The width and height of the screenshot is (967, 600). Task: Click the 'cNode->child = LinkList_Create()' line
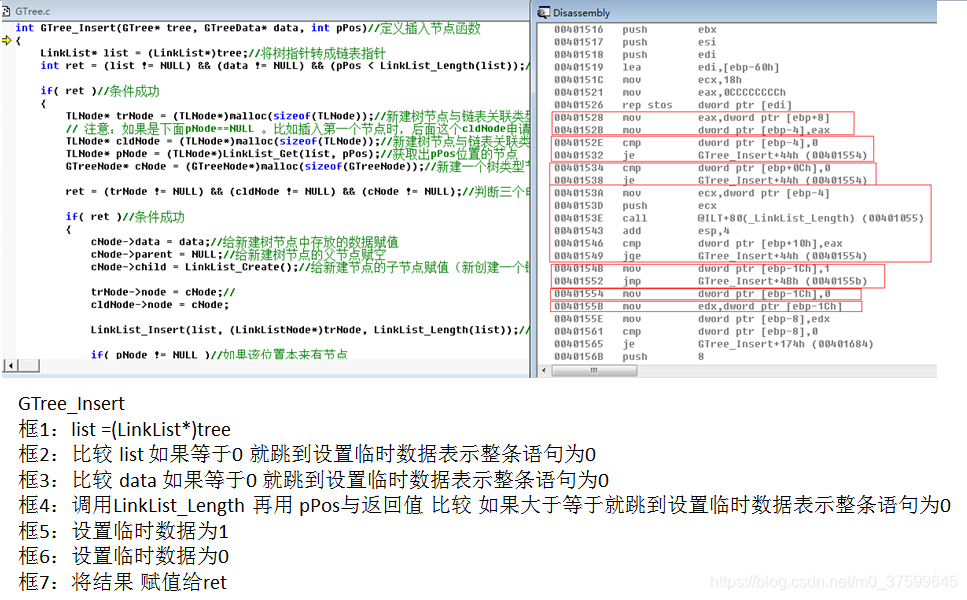310,267
